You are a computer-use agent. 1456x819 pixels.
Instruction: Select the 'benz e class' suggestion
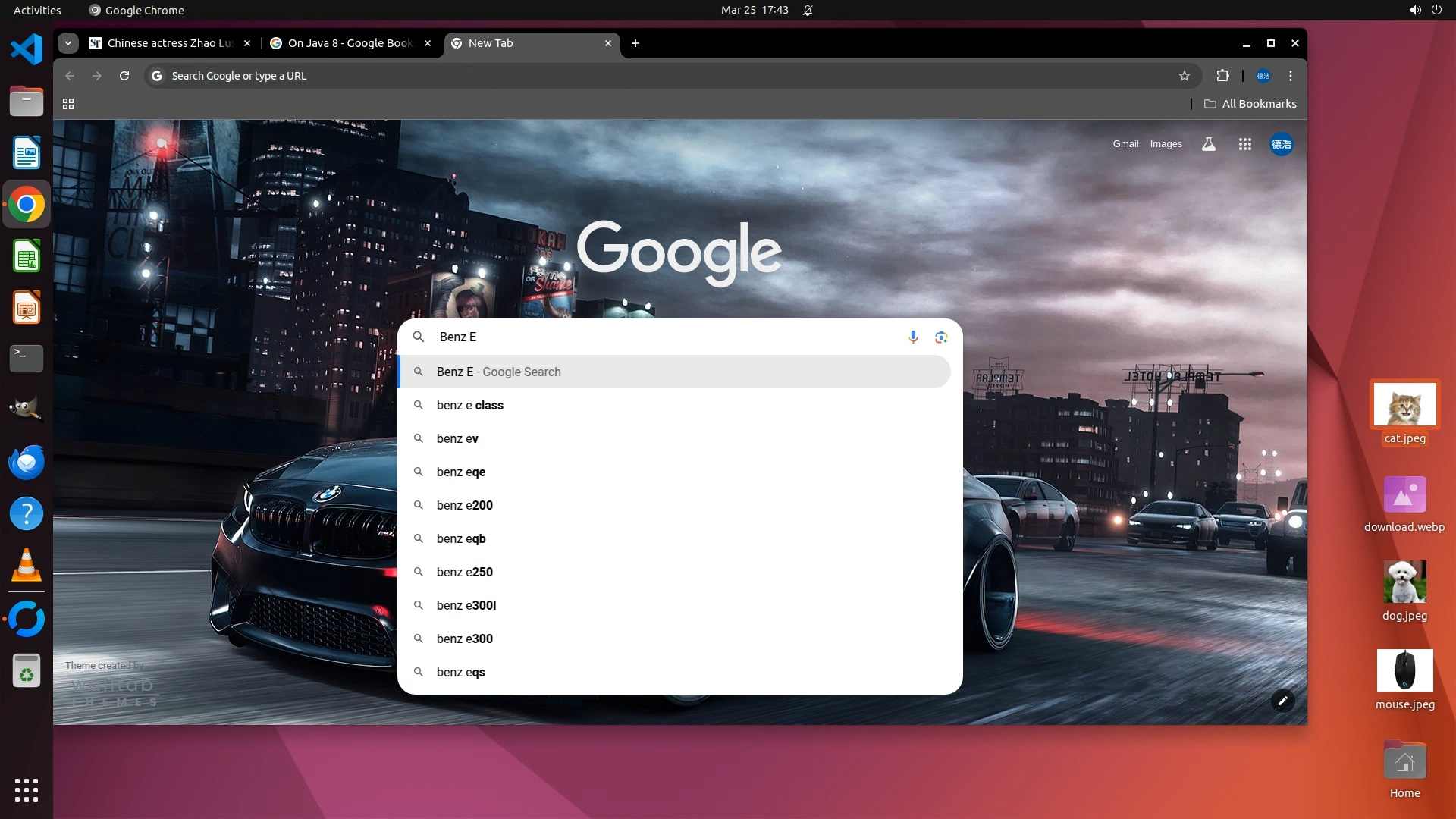click(470, 405)
